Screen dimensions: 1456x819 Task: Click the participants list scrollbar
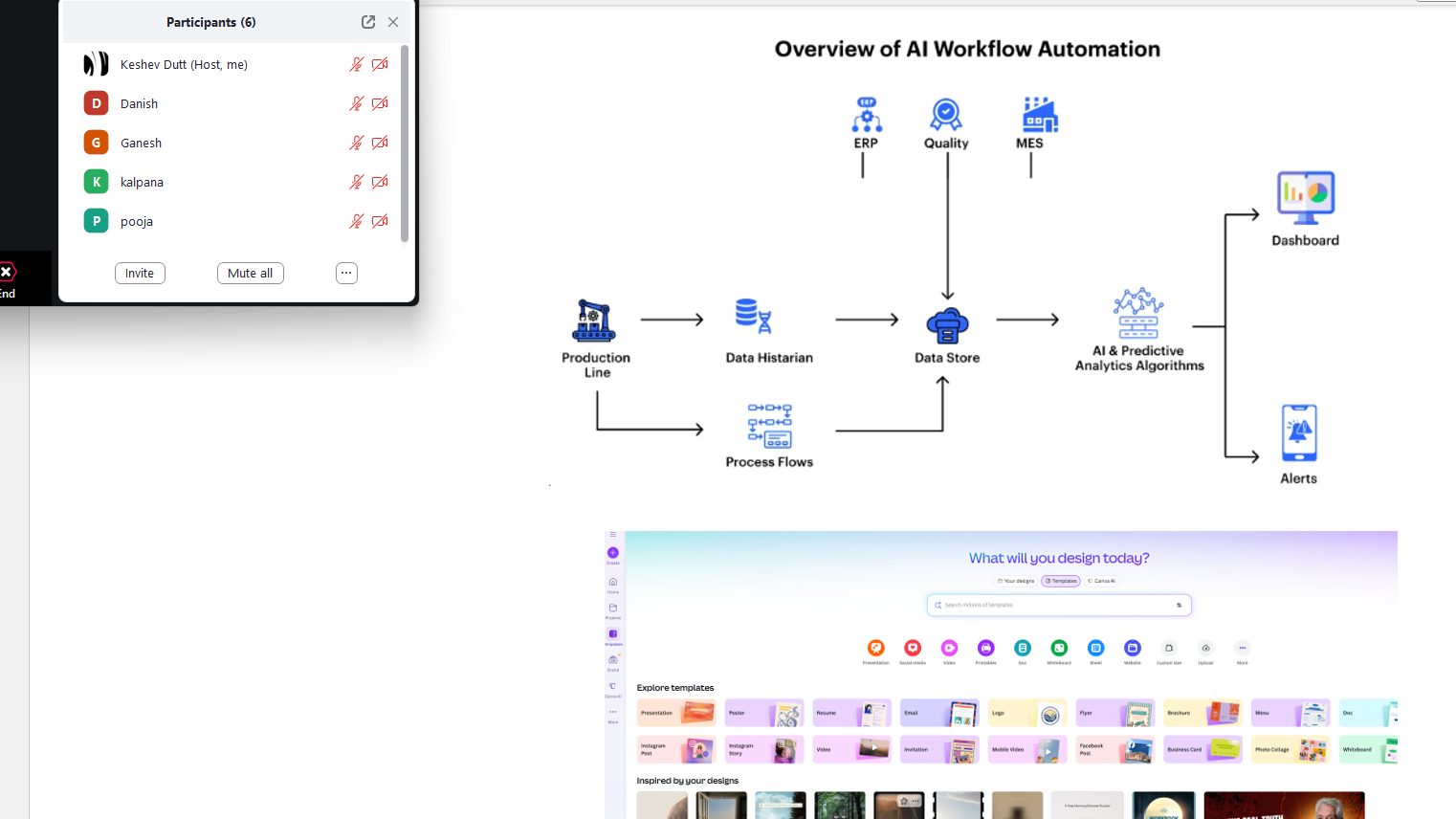[x=405, y=144]
